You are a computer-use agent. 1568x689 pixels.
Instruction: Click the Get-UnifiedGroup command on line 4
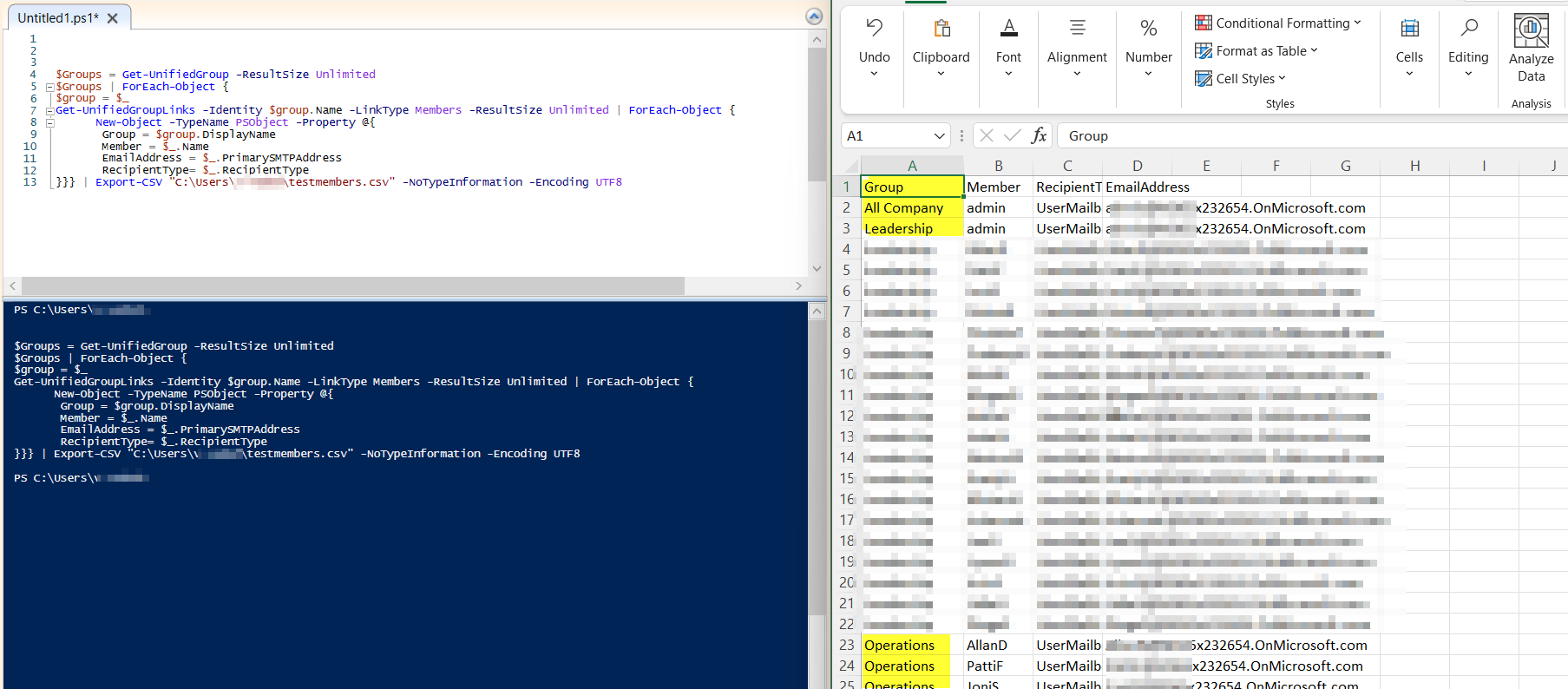(175, 75)
